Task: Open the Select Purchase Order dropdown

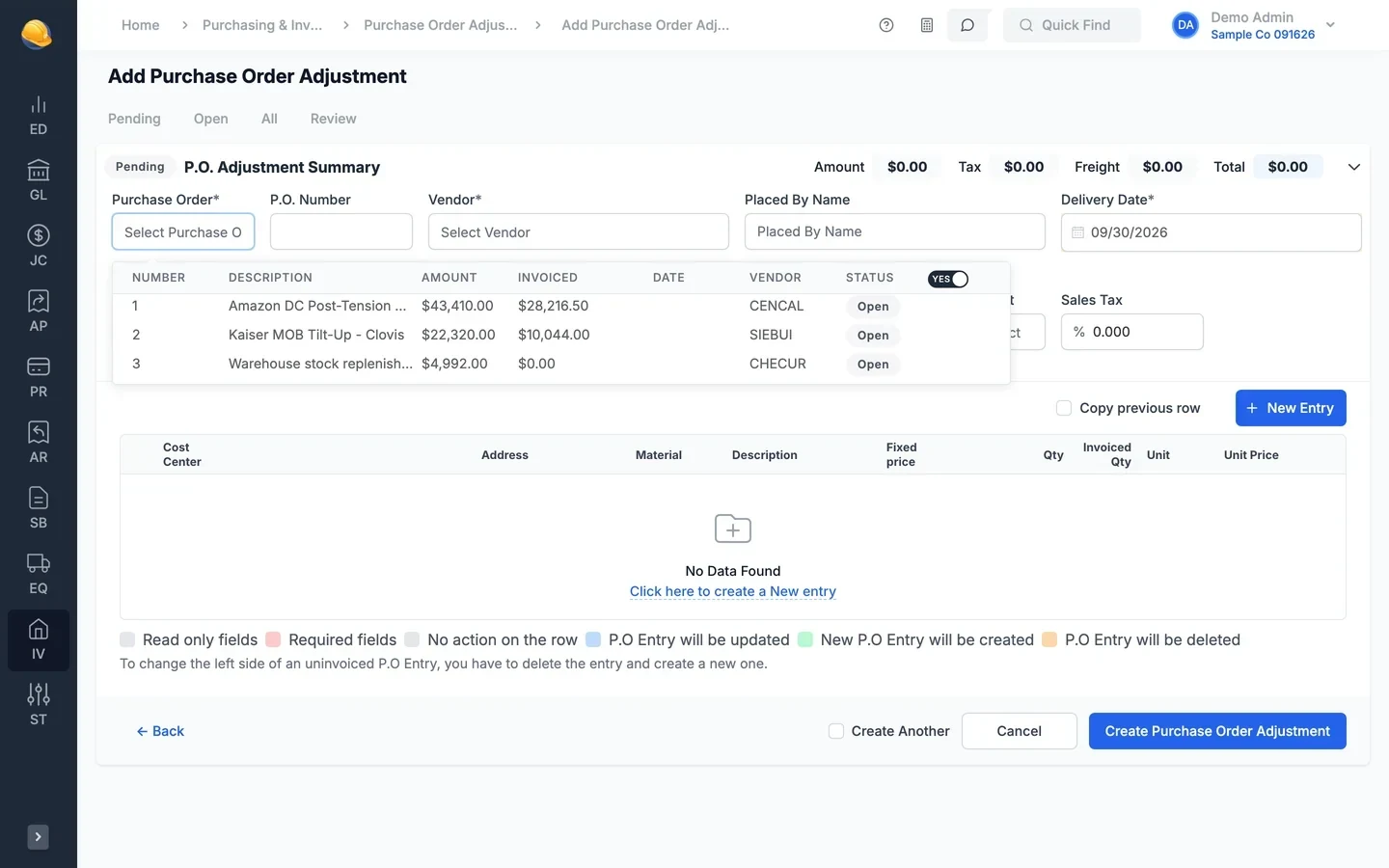Action: pyautogui.click(x=183, y=232)
